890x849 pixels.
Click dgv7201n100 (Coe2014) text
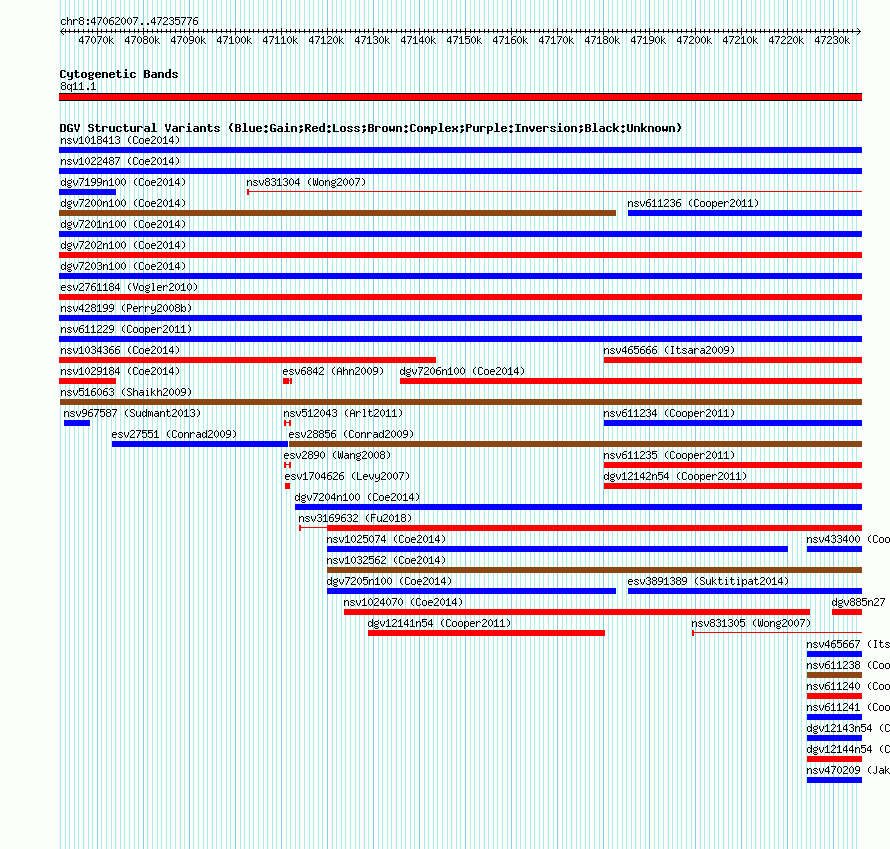point(123,224)
